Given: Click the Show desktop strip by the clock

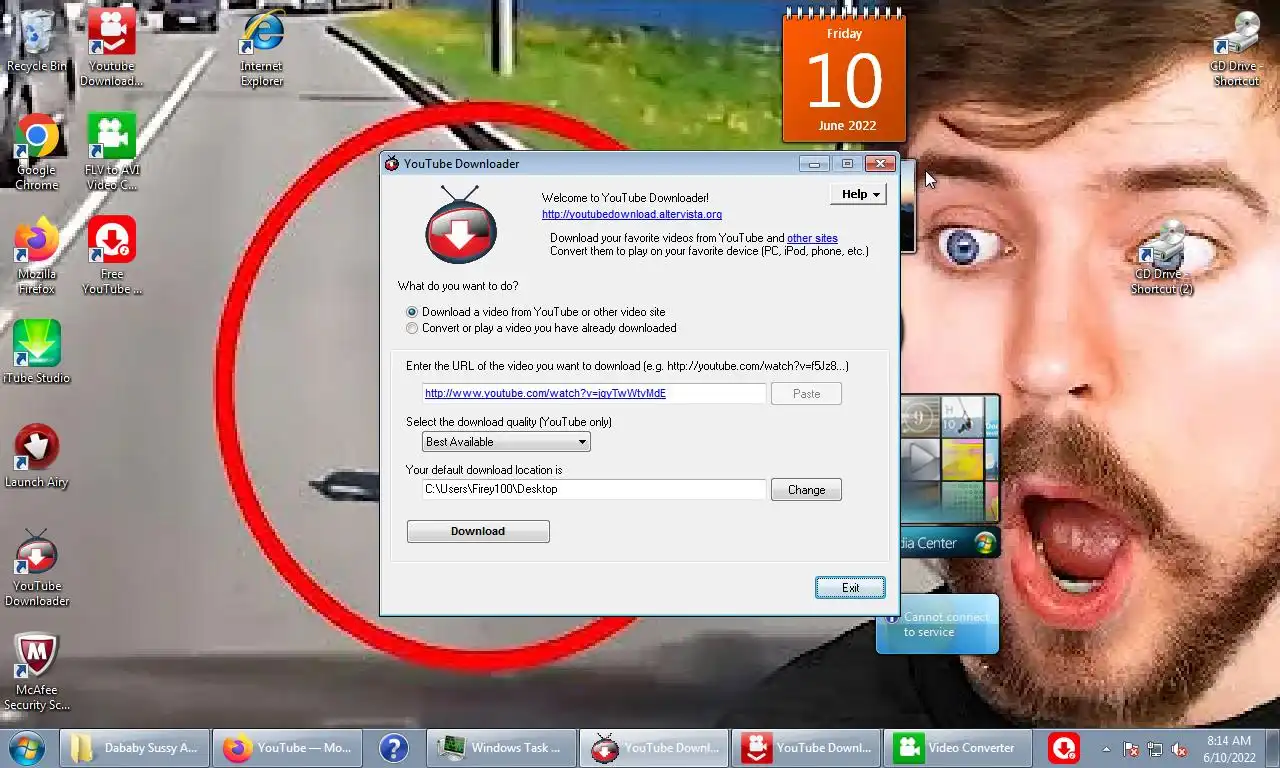Looking at the screenshot, I should point(1272,748).
